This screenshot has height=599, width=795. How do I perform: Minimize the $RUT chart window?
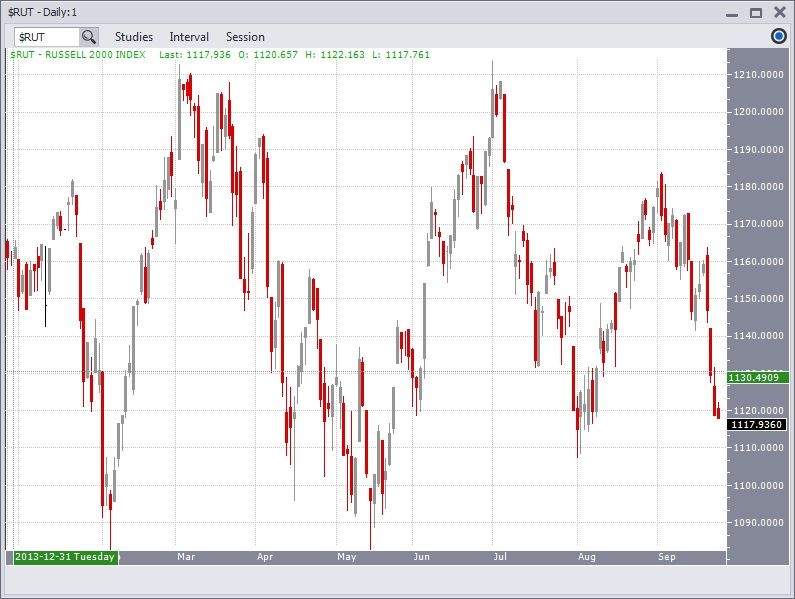(732, 14)
